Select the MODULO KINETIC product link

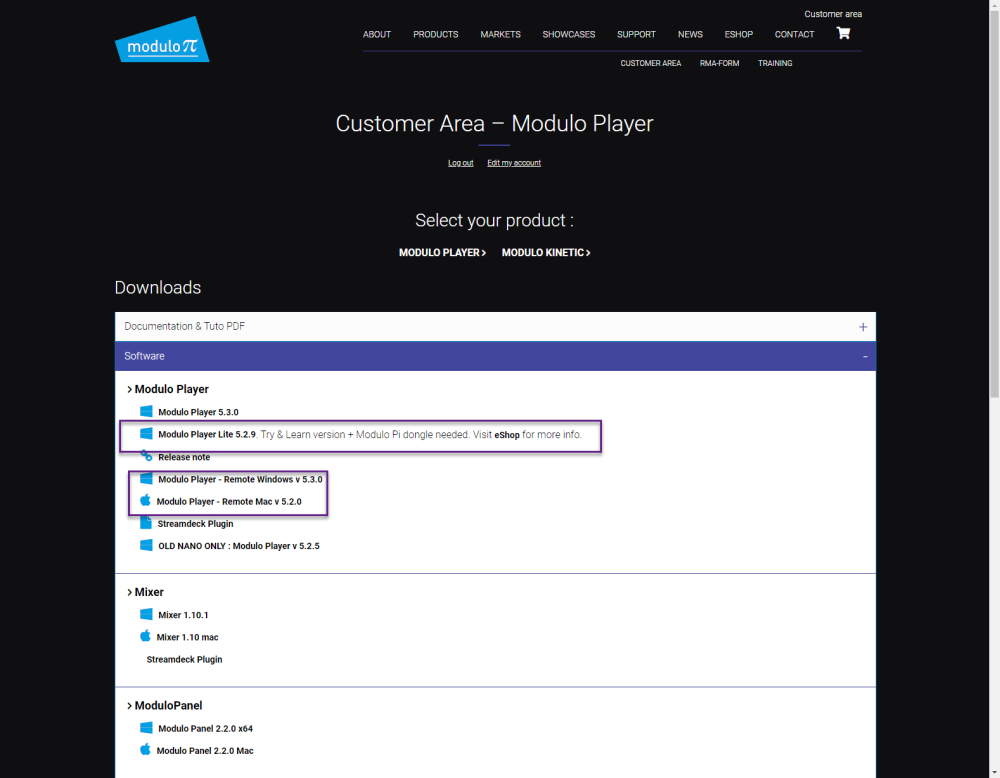(x=546, y=253)
